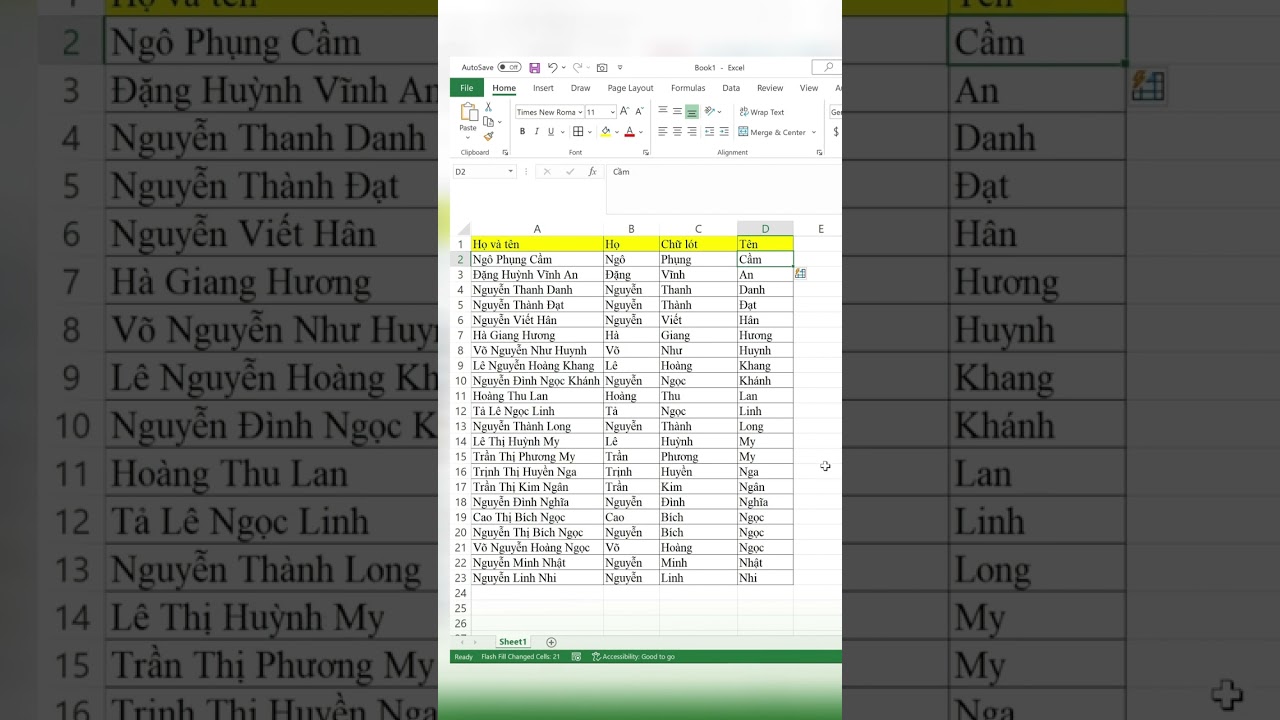Open Font Color dropdown arrow

[x=641, y=132]
